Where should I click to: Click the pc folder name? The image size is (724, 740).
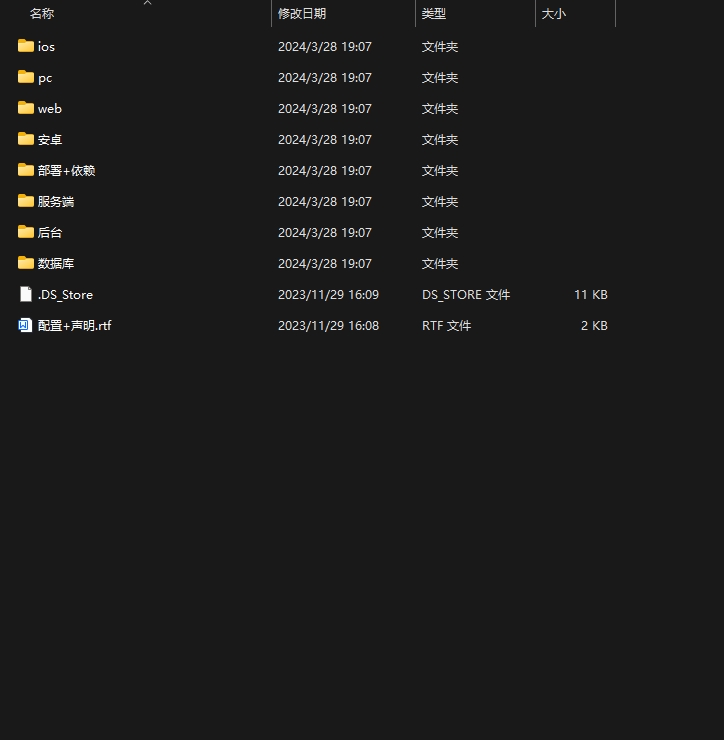45,78
